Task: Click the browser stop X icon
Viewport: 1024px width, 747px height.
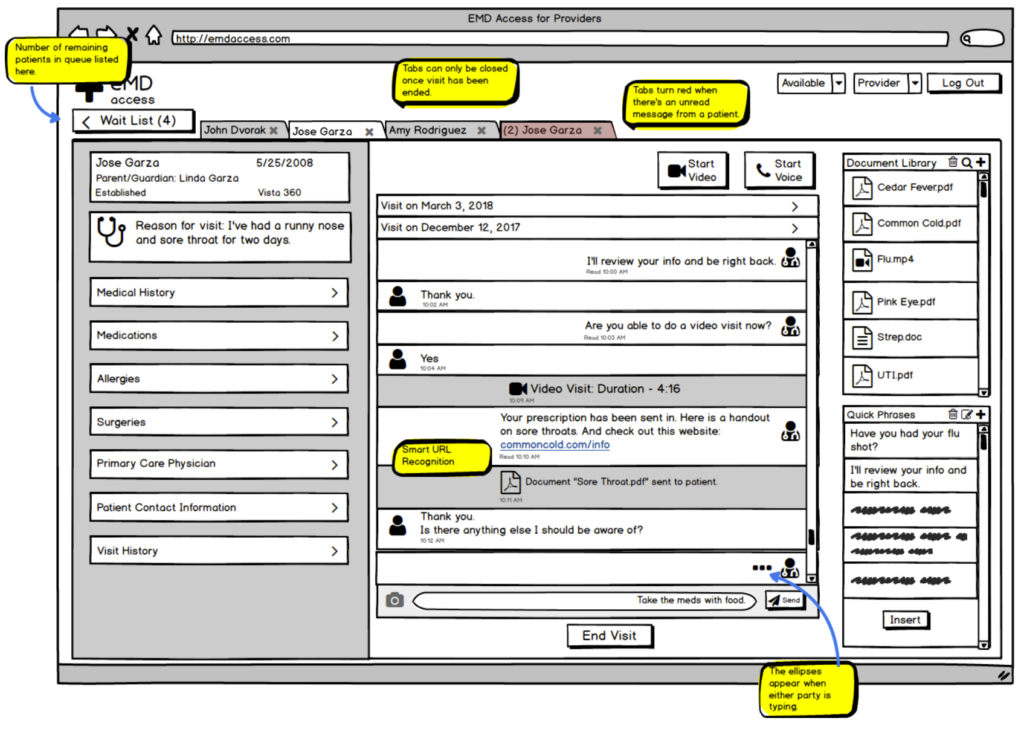Action: coord(132,34)
